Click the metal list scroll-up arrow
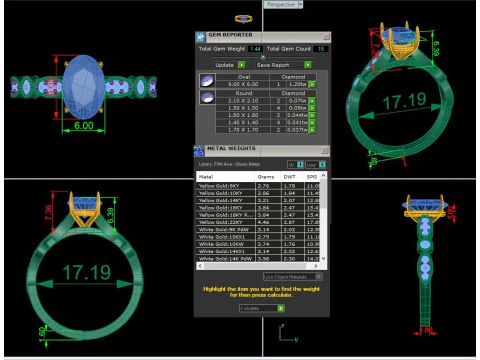Image resolution: width=480 pixels, height=360 pixels. pos(323,175)
